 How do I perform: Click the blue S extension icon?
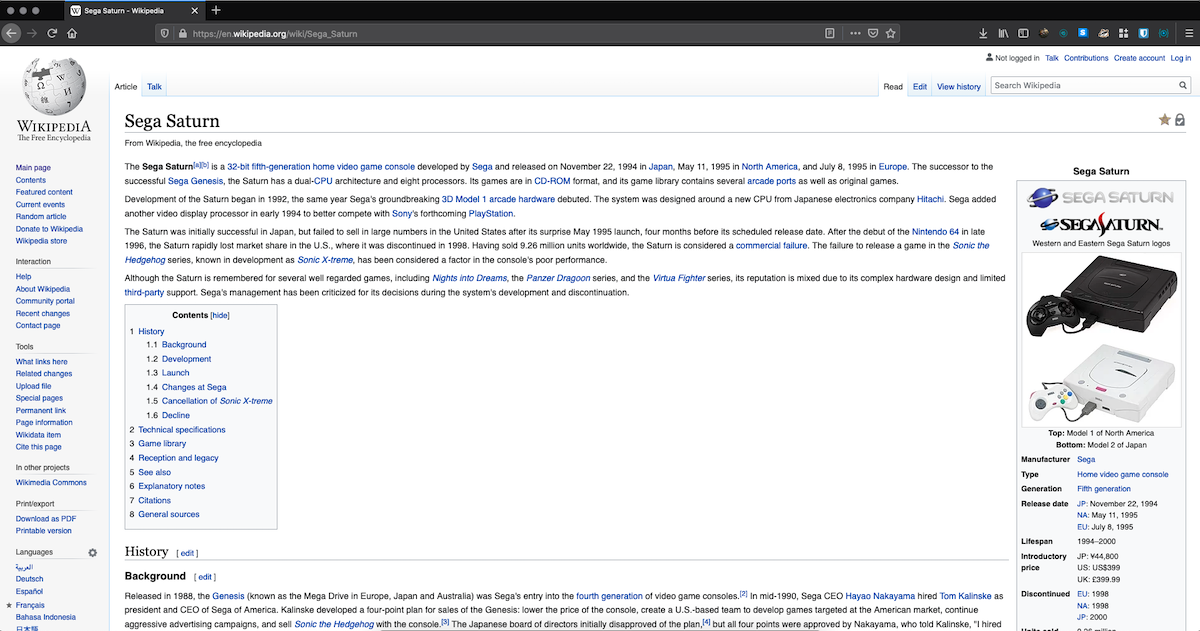point(1082,33)
